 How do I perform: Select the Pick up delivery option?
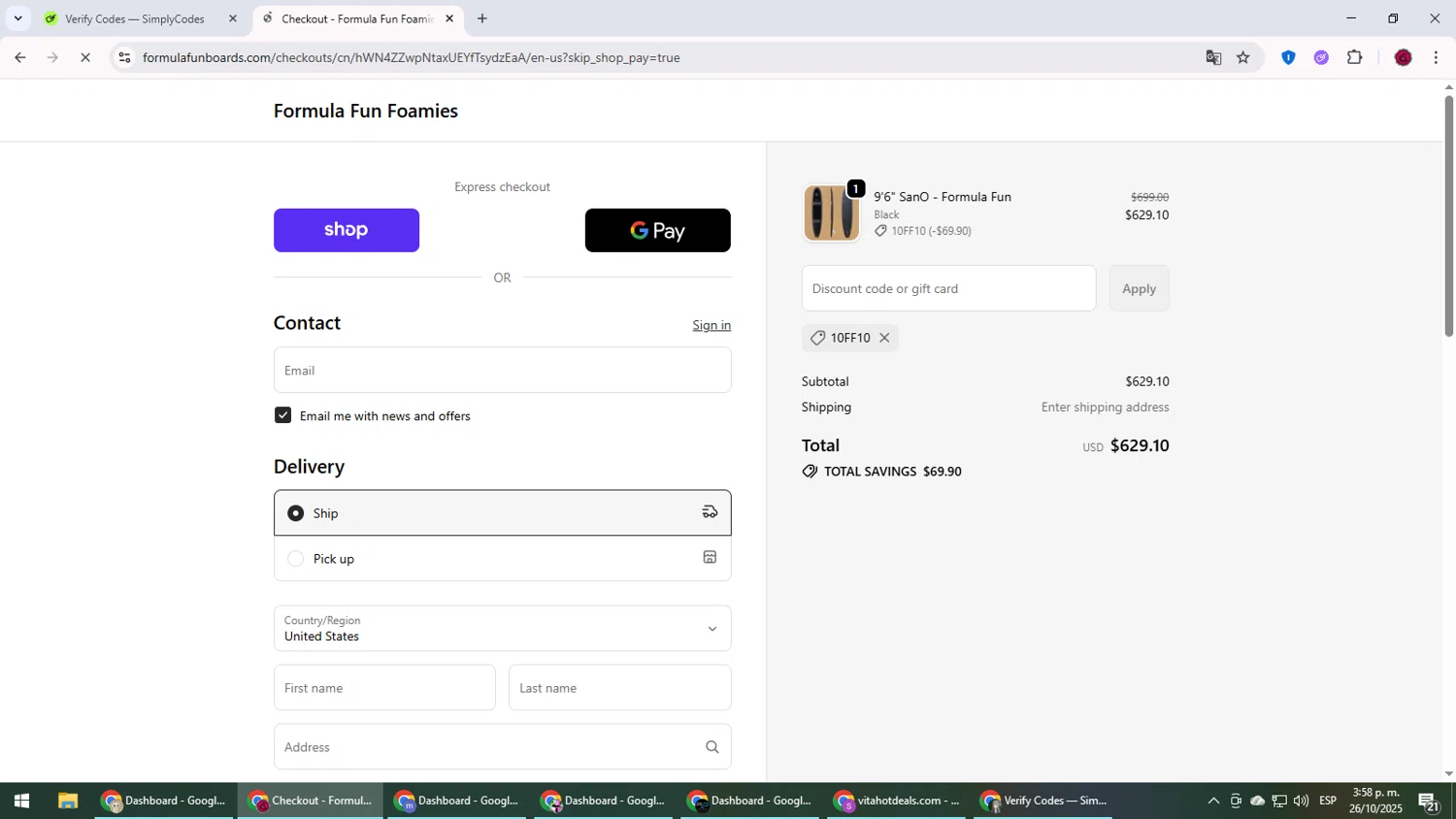point(502,558)
